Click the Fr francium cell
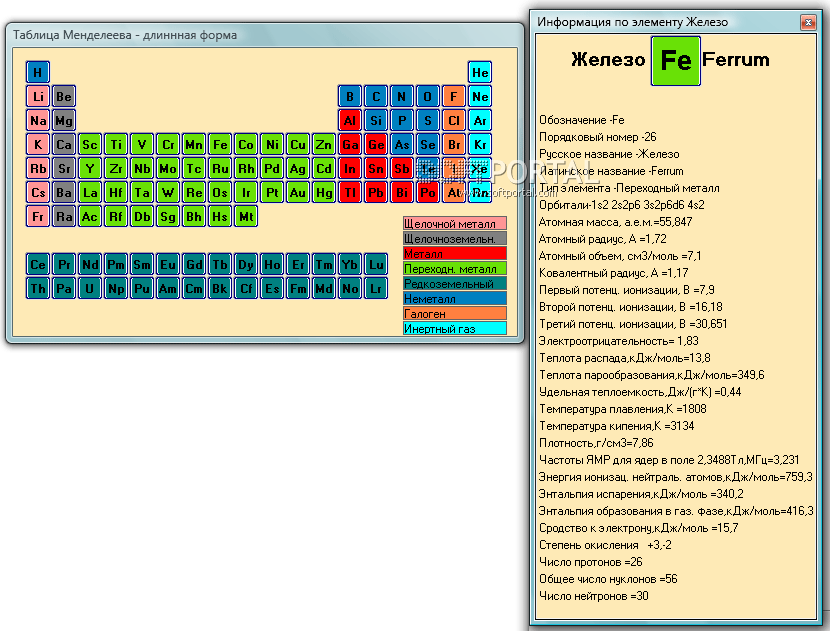The width and height of the screenshot is (830, 631). [x=38, y=216]
